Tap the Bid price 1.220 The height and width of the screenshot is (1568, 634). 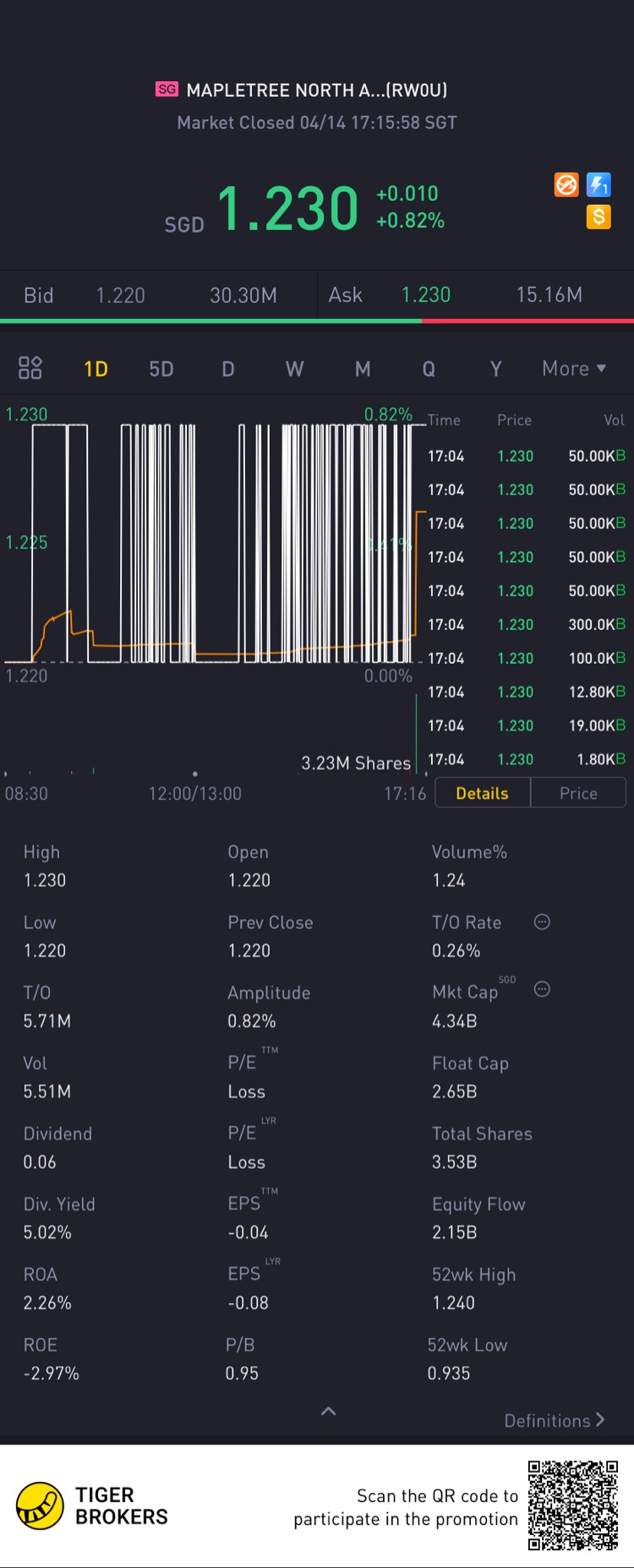click(120, 295)
